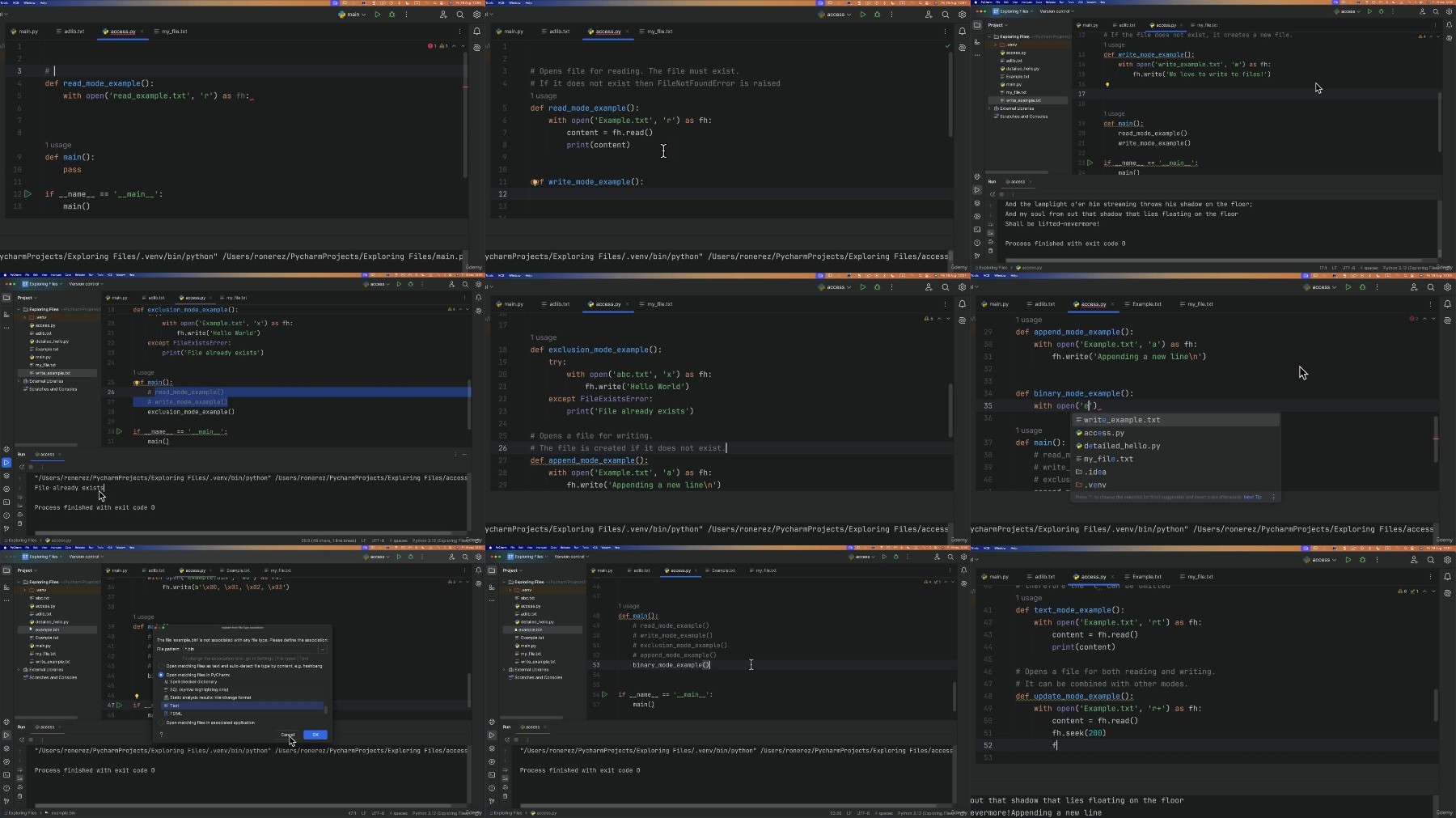Choose detailed_hello.py in the autocomplete popup
Image resolution: width=1456 pixels, height=818 pixels.
pos(1176,446)
